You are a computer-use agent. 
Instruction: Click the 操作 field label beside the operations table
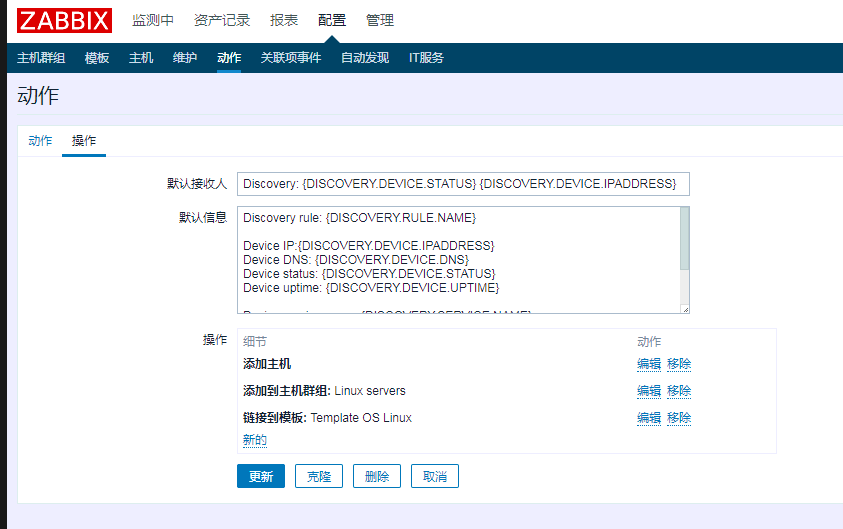(215, 340)
